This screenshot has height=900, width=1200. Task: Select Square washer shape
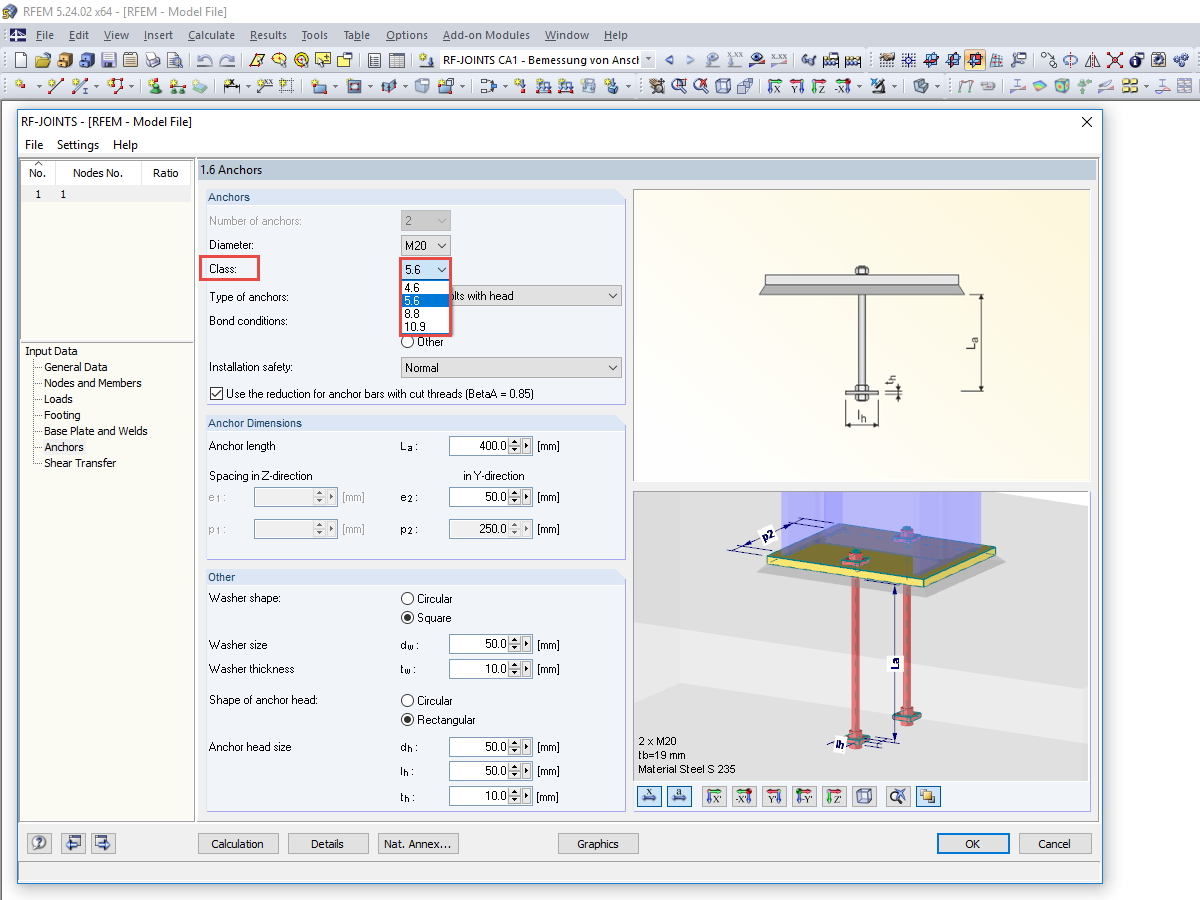(x=407, y=618)
